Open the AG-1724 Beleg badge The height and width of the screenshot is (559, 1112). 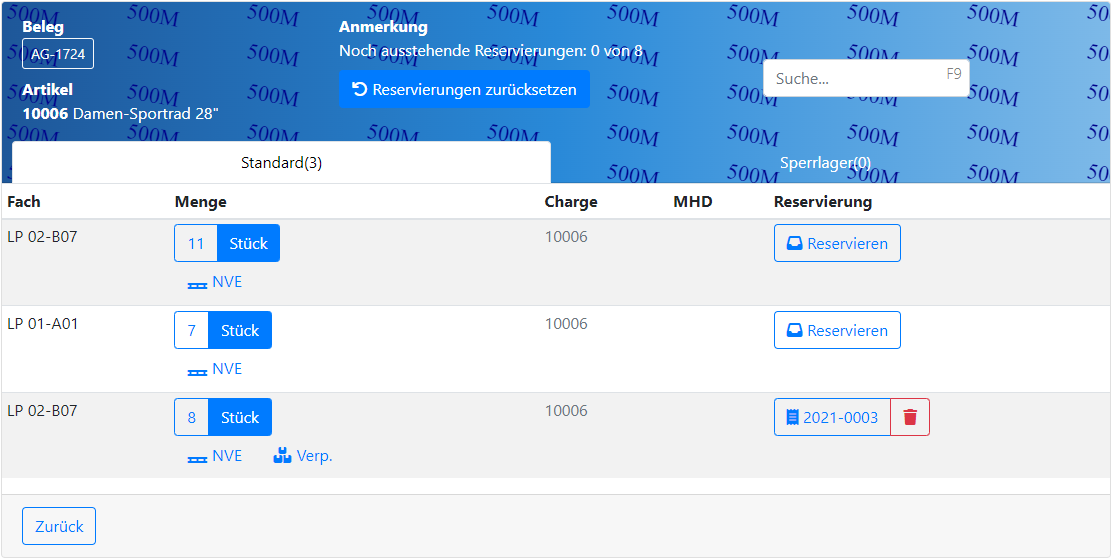[x=58, y=54]
